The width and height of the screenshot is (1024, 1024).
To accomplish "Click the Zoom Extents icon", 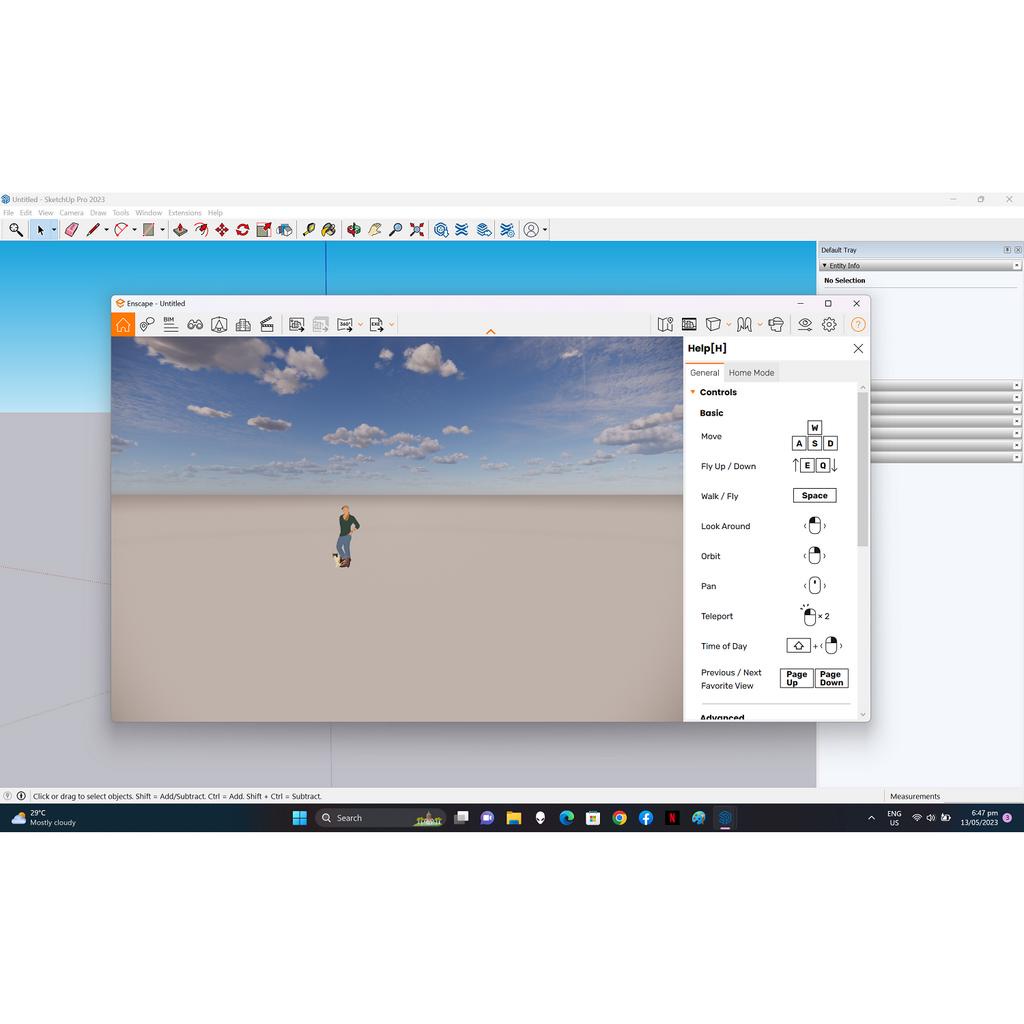I will 417,230.
